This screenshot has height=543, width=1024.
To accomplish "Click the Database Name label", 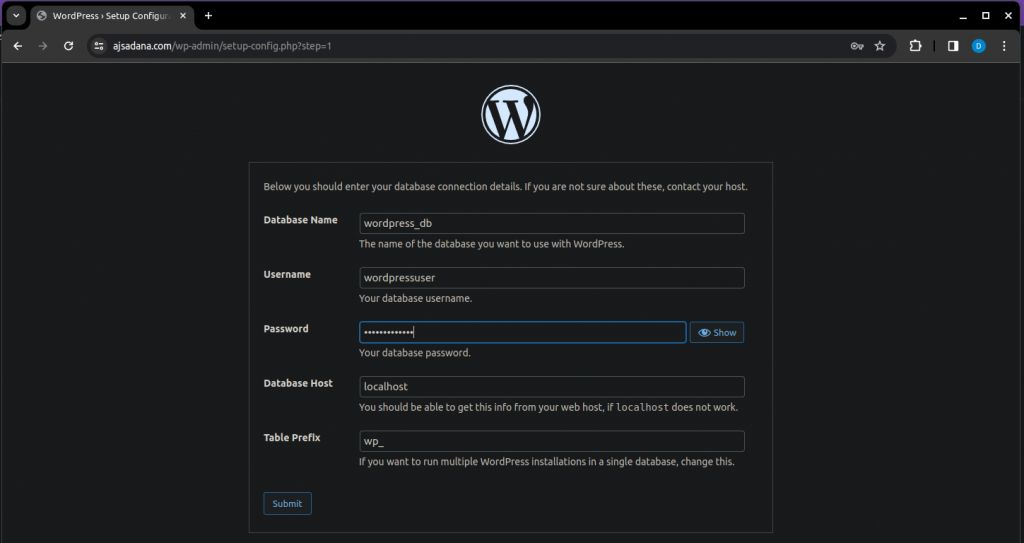I will pos(300,220).
